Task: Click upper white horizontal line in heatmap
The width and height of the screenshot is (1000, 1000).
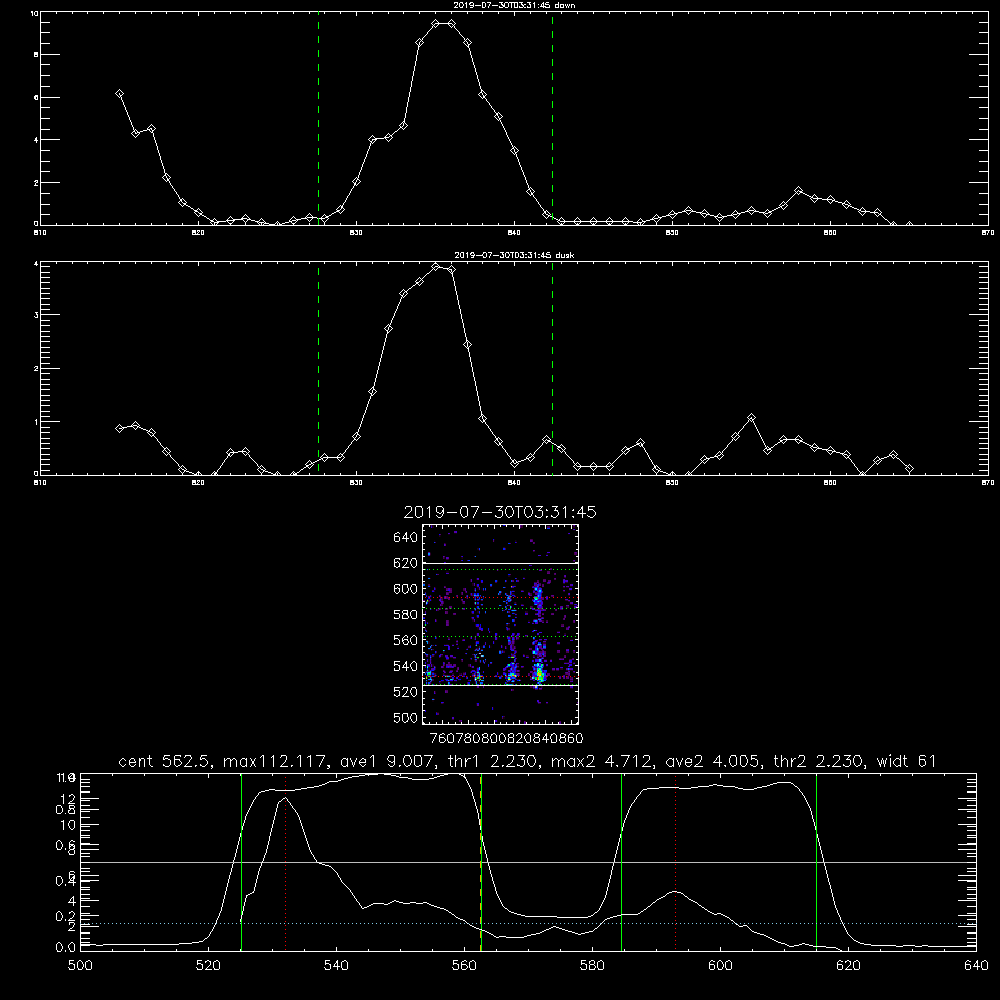Action: tap(501, 563)
